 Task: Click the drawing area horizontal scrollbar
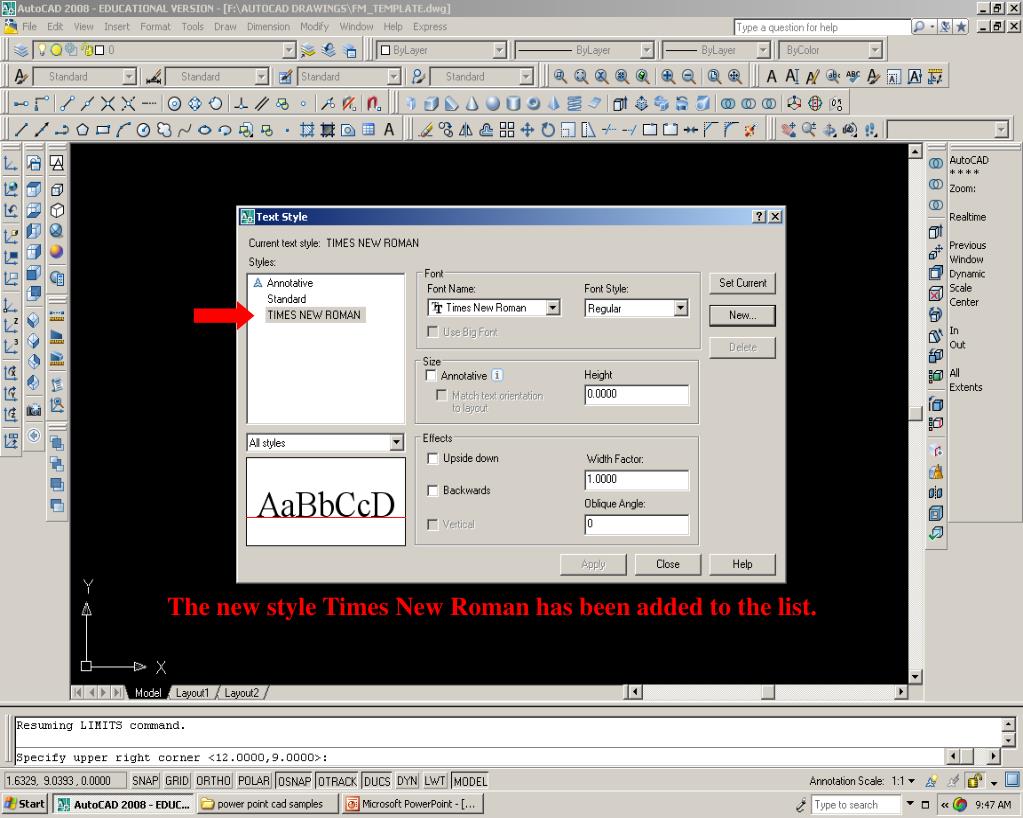[768, 691]
